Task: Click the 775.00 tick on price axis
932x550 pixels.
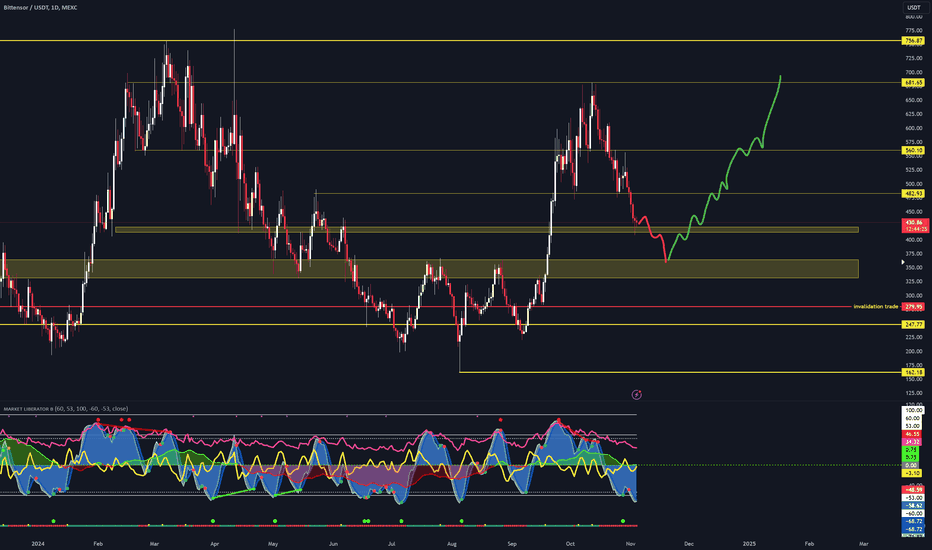Action: click(x=914, y=30)
